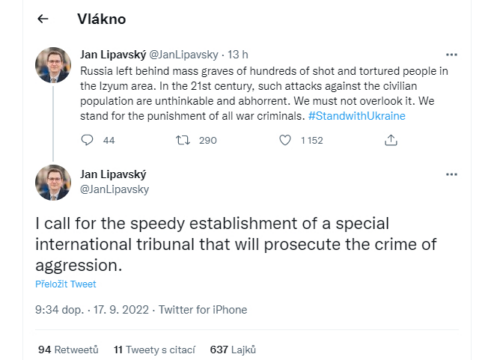Open Jan Lipavský's avatar on the first tweet
This screenshot has width=485, height=360.
[x=53, y=65]
